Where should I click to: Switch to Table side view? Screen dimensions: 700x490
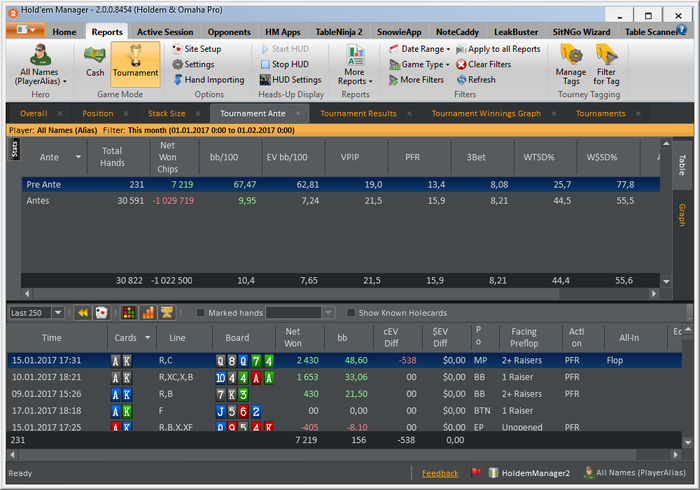tap(682, 165)
